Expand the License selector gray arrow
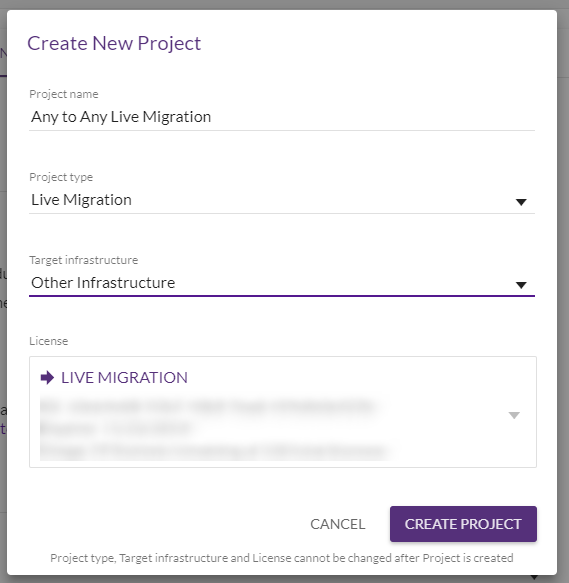Image resolution: width=569 pixels, height=583 pixels. (x=514, y=415)
